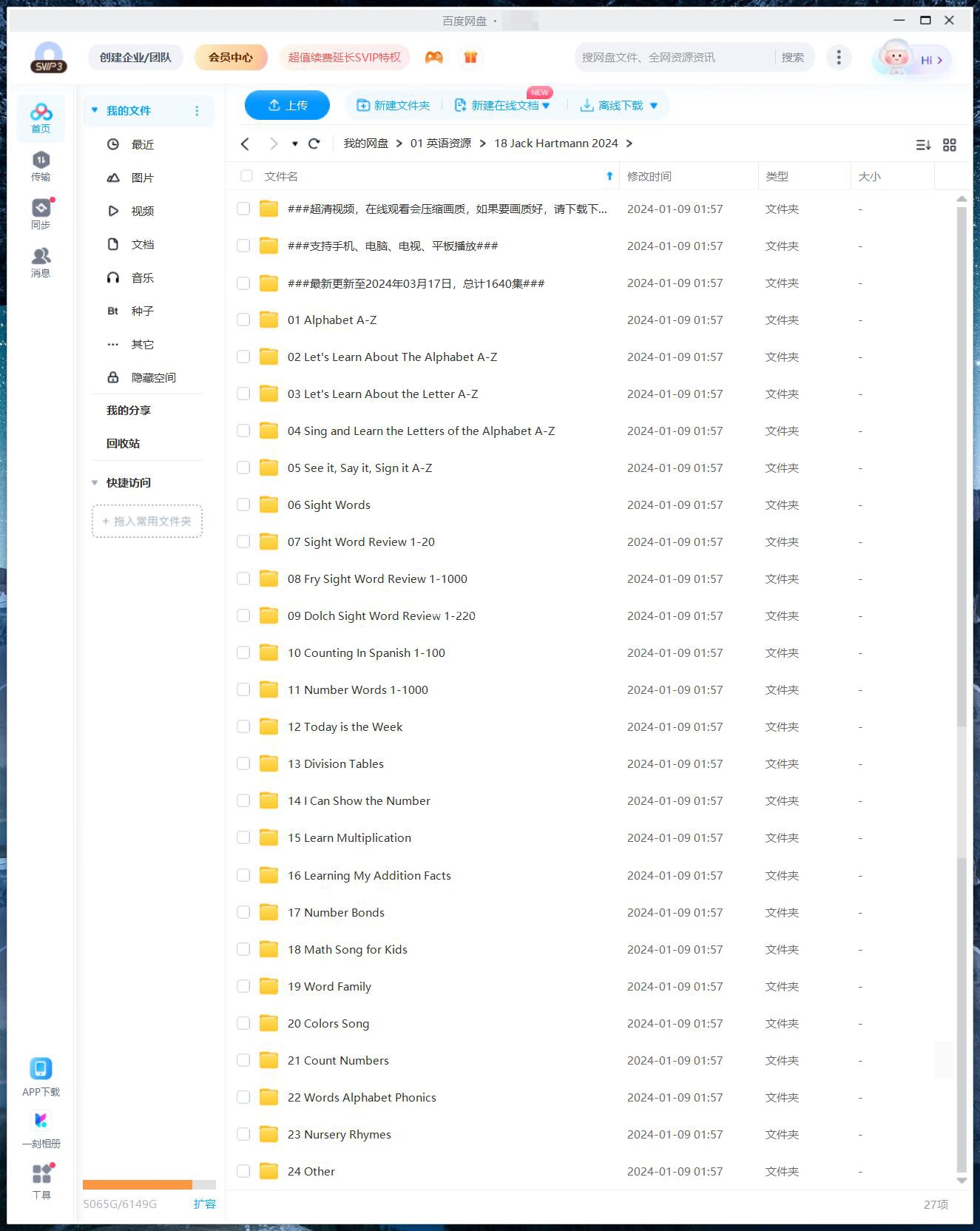Click the orange storage usage bar
The width and height of the screenshot is (980, 1231).
point(138,1184)
